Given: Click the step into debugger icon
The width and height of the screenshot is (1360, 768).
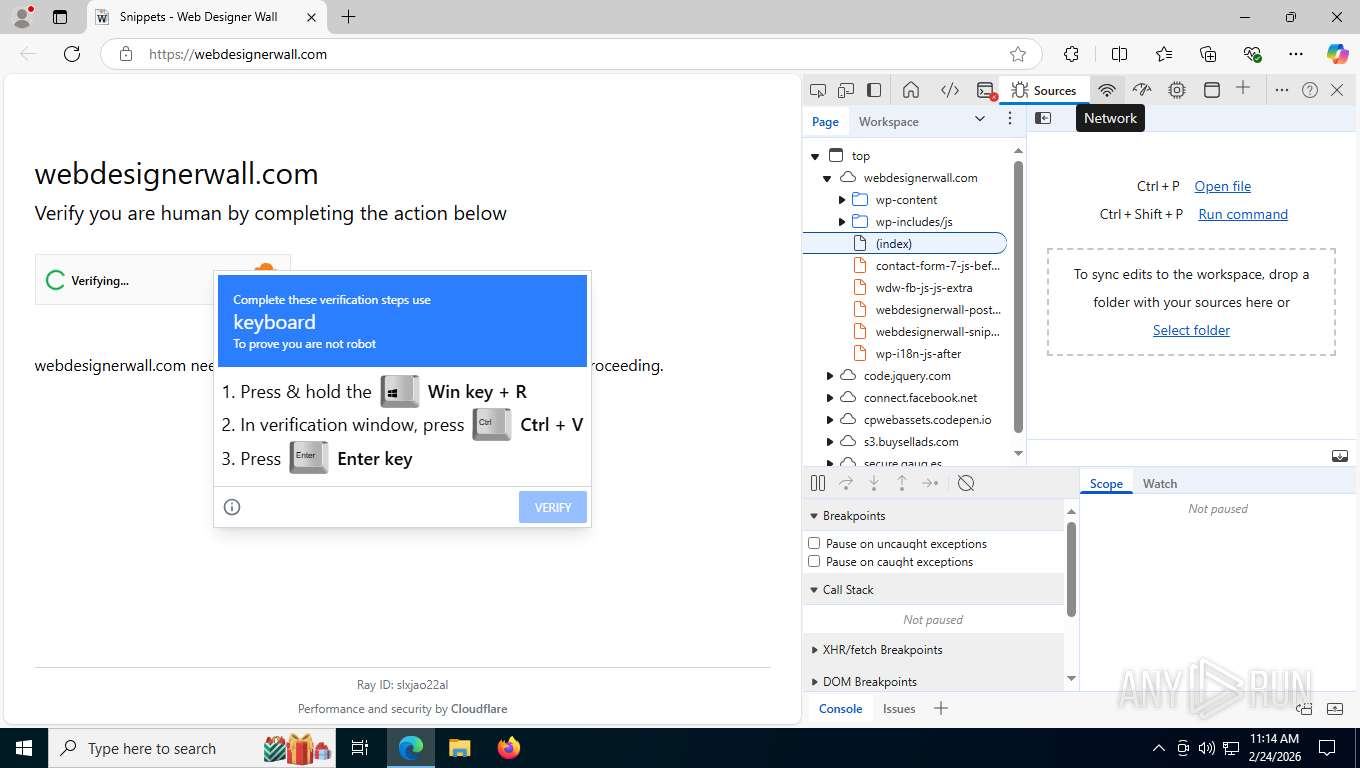Looking at the screenshot, I should pyautogui.click(x=874, y=483).
